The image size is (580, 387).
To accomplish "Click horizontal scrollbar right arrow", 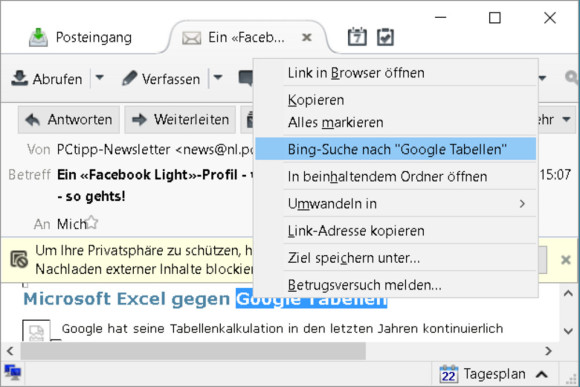I will [548, 351].
